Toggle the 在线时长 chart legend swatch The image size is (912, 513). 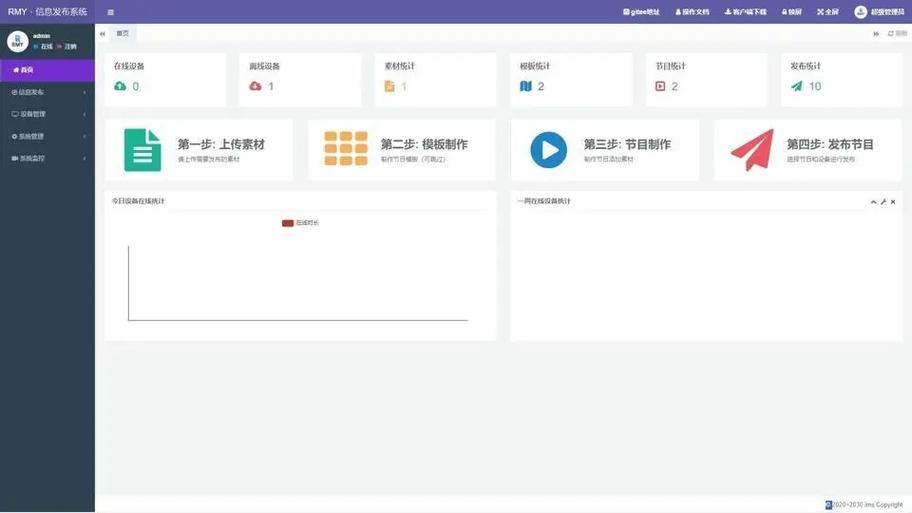pos(288,223)
